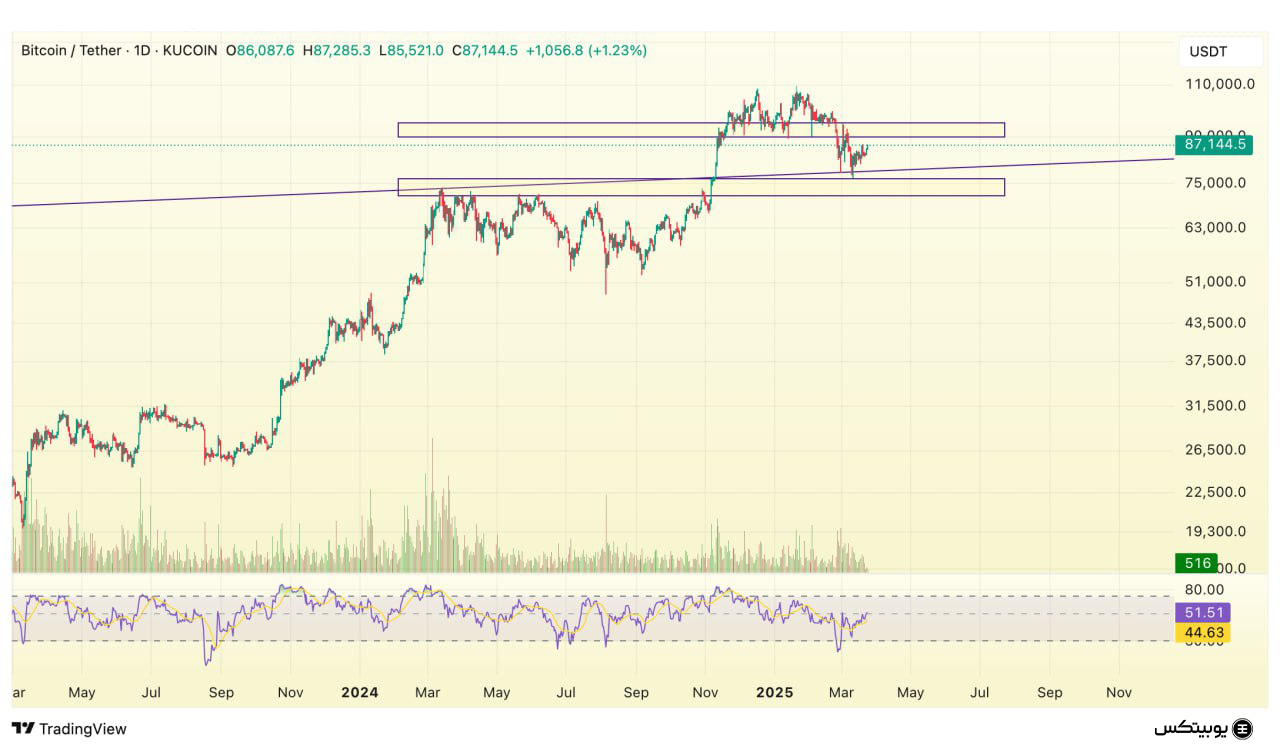Click the high value H87,285.3 in header

coord(337,50)
